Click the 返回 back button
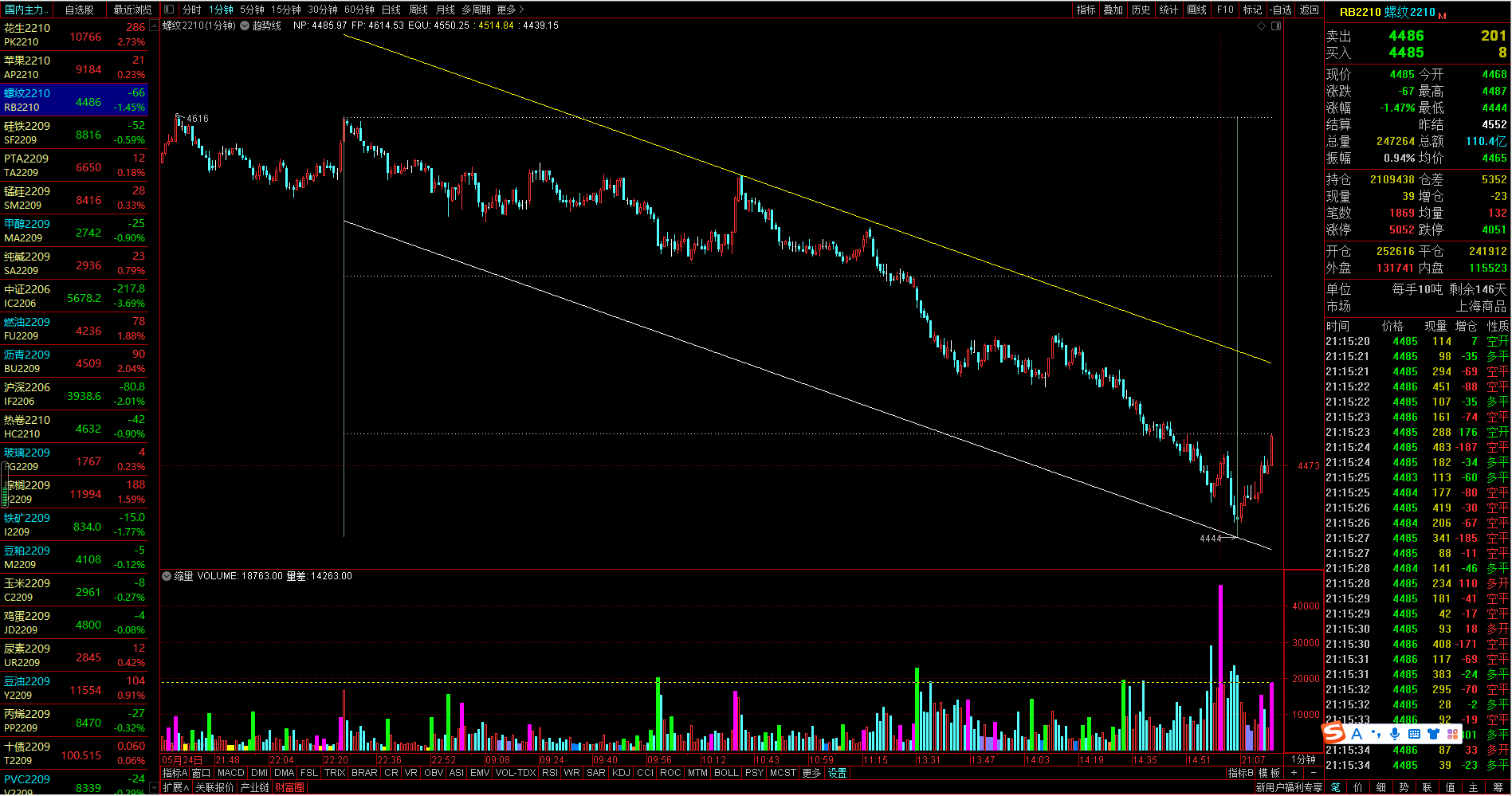 [1309, 10]
